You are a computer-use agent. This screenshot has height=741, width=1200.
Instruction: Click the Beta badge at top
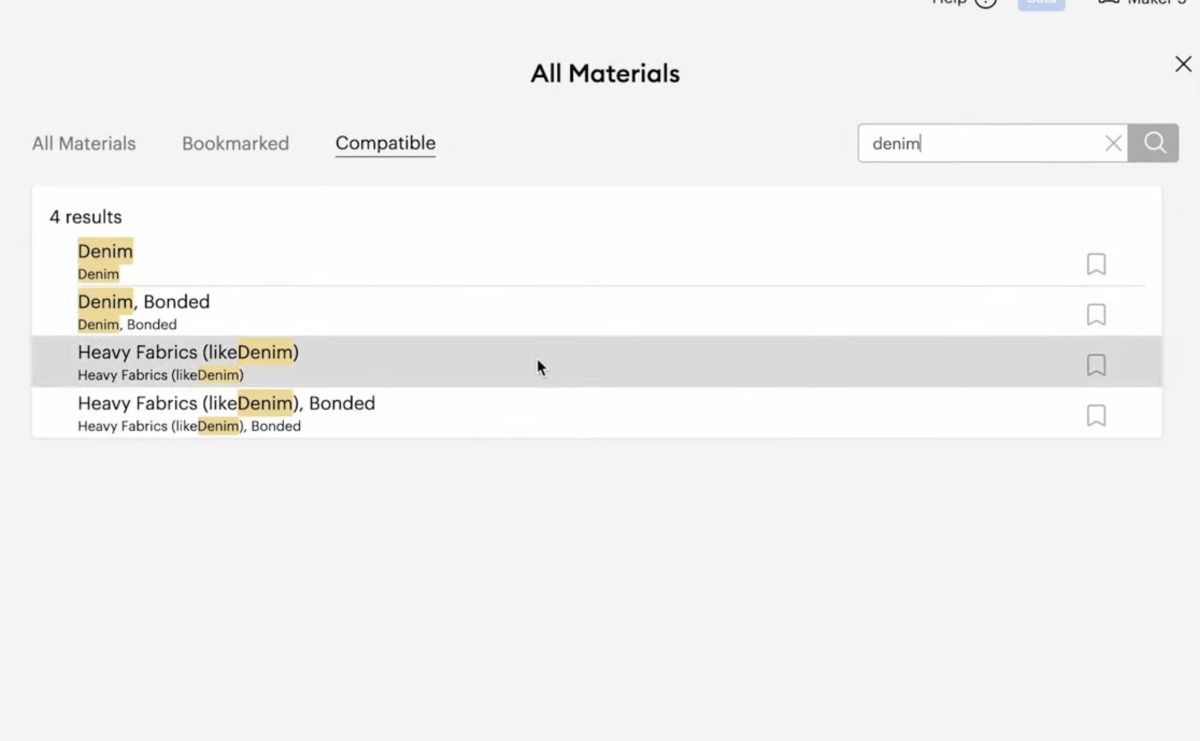point(1041,3)
